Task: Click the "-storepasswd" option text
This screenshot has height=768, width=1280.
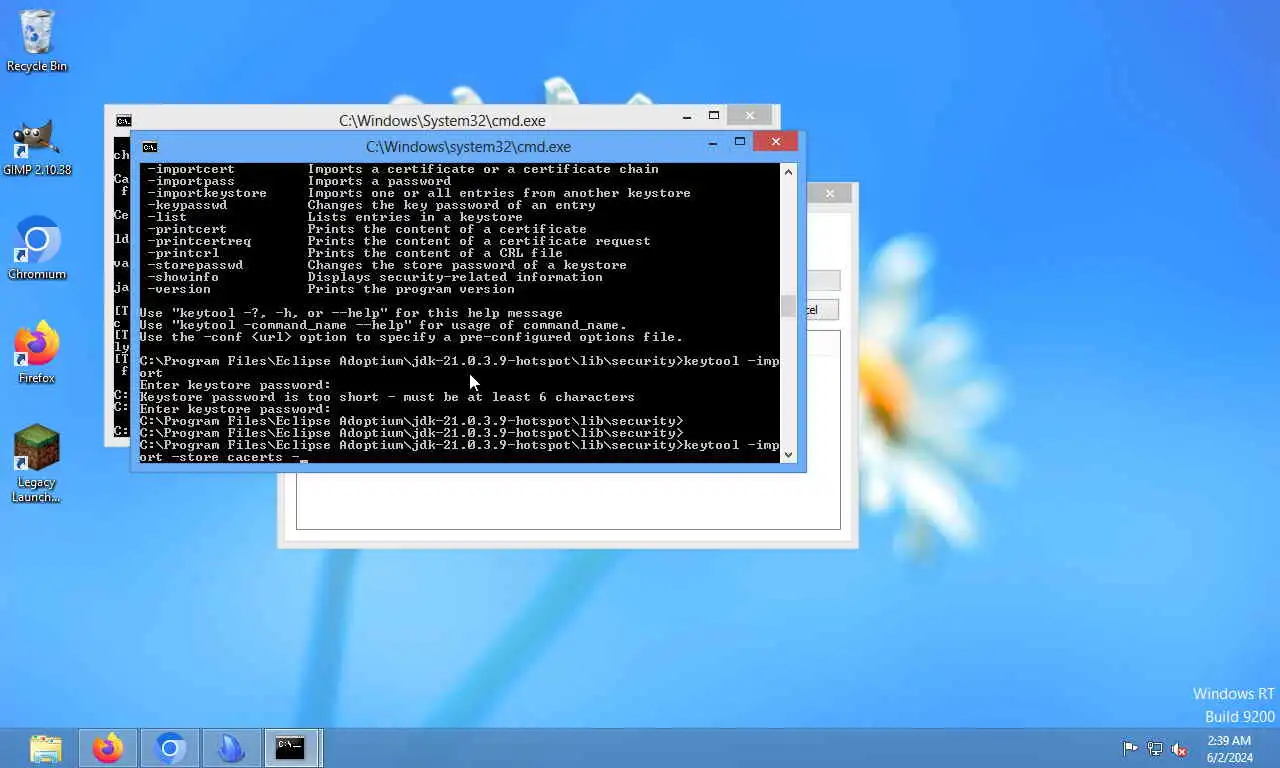Action: (195, 265)
